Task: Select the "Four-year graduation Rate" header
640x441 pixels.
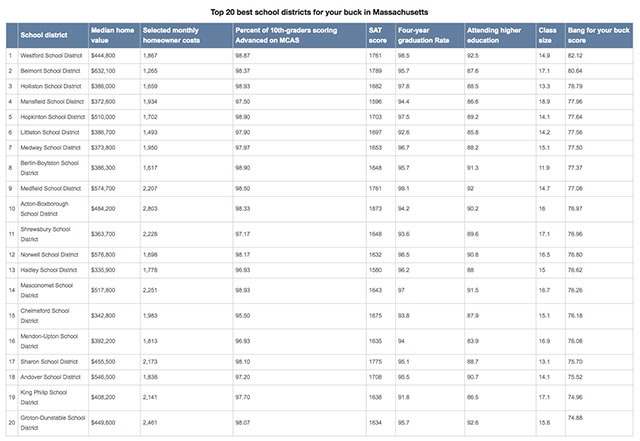Action: point(420,35)
